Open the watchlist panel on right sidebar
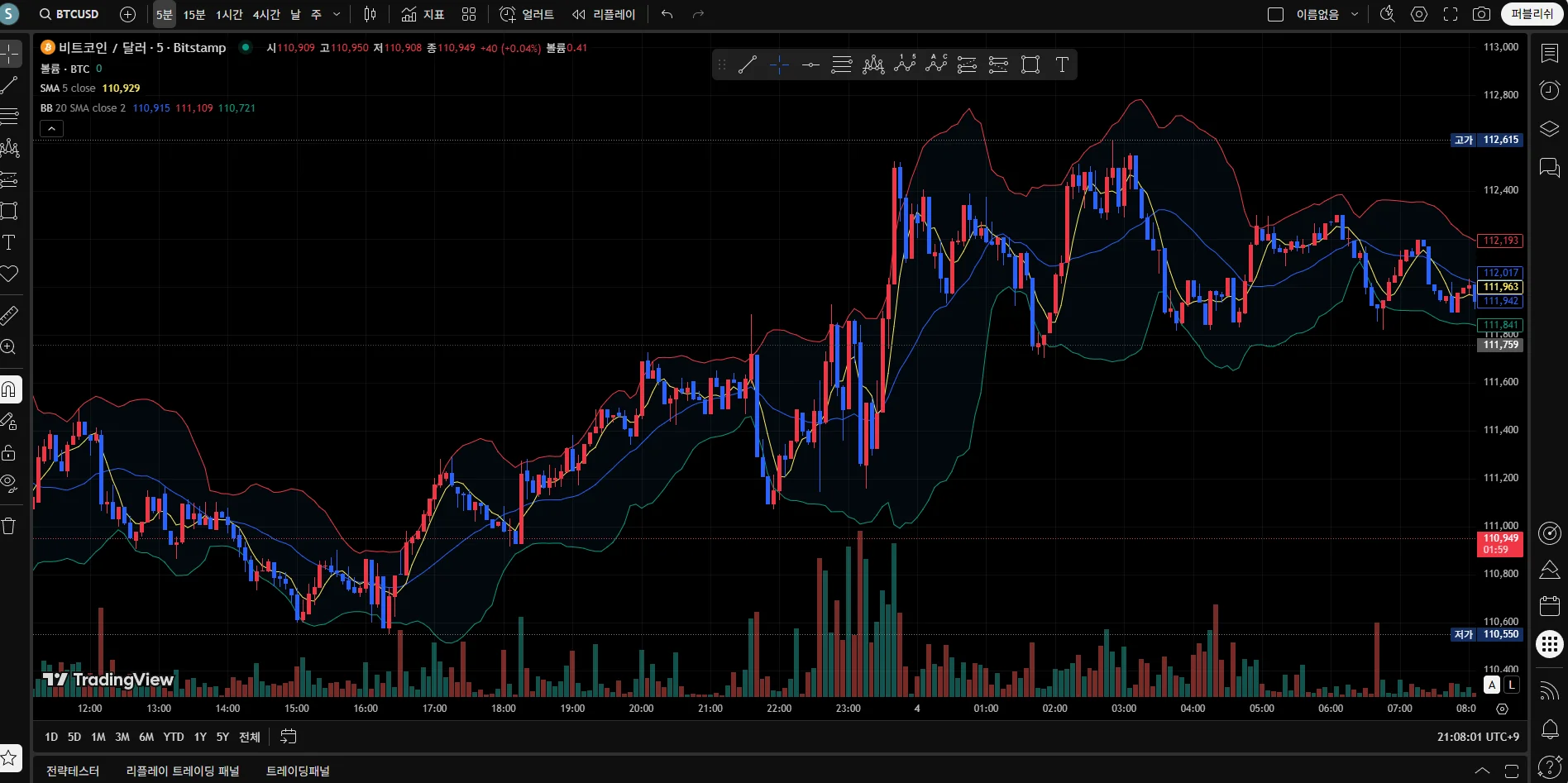Screen dimensions: 1568x783 pos(1550,53)
